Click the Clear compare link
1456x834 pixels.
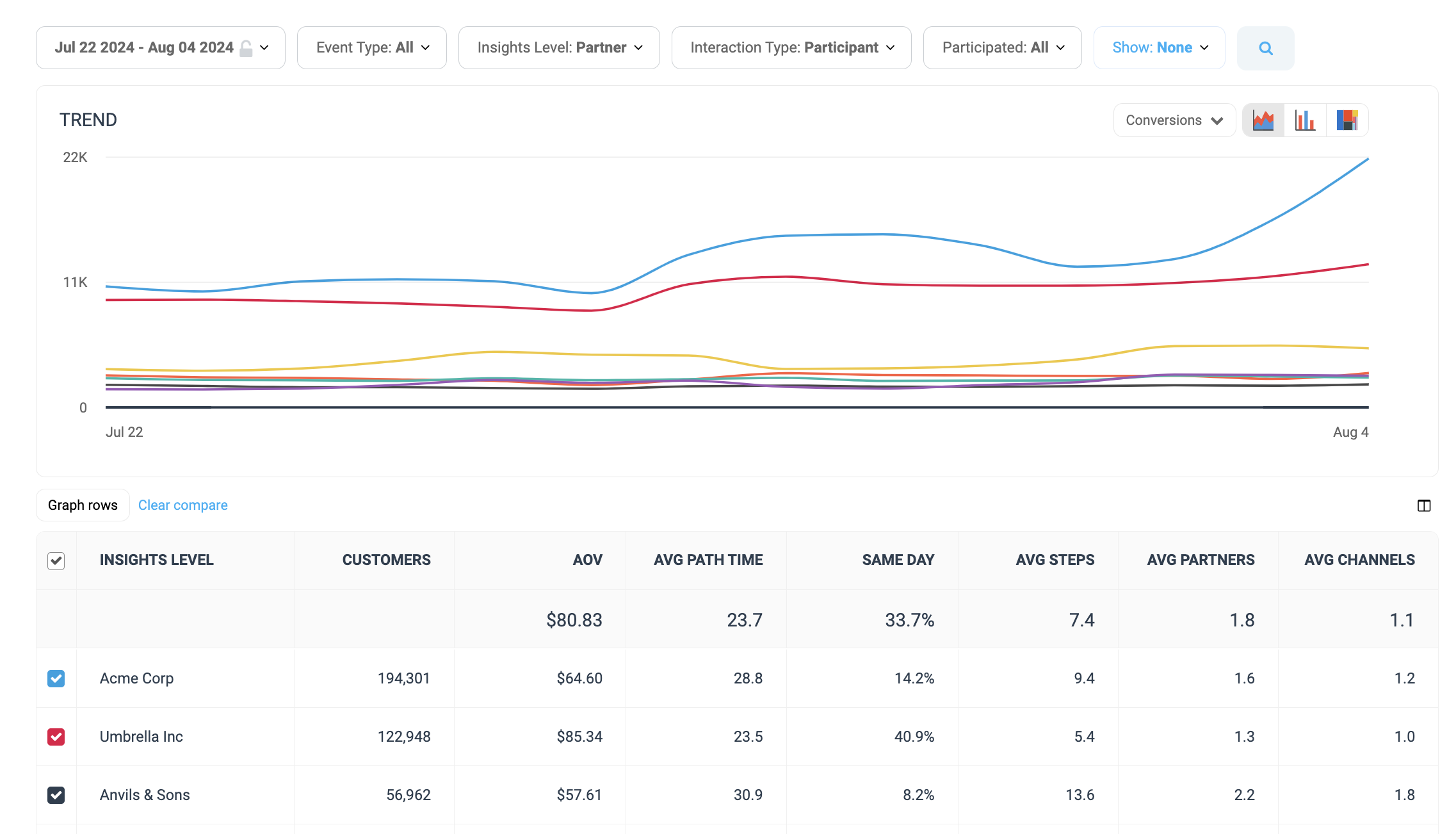[183, 505]
